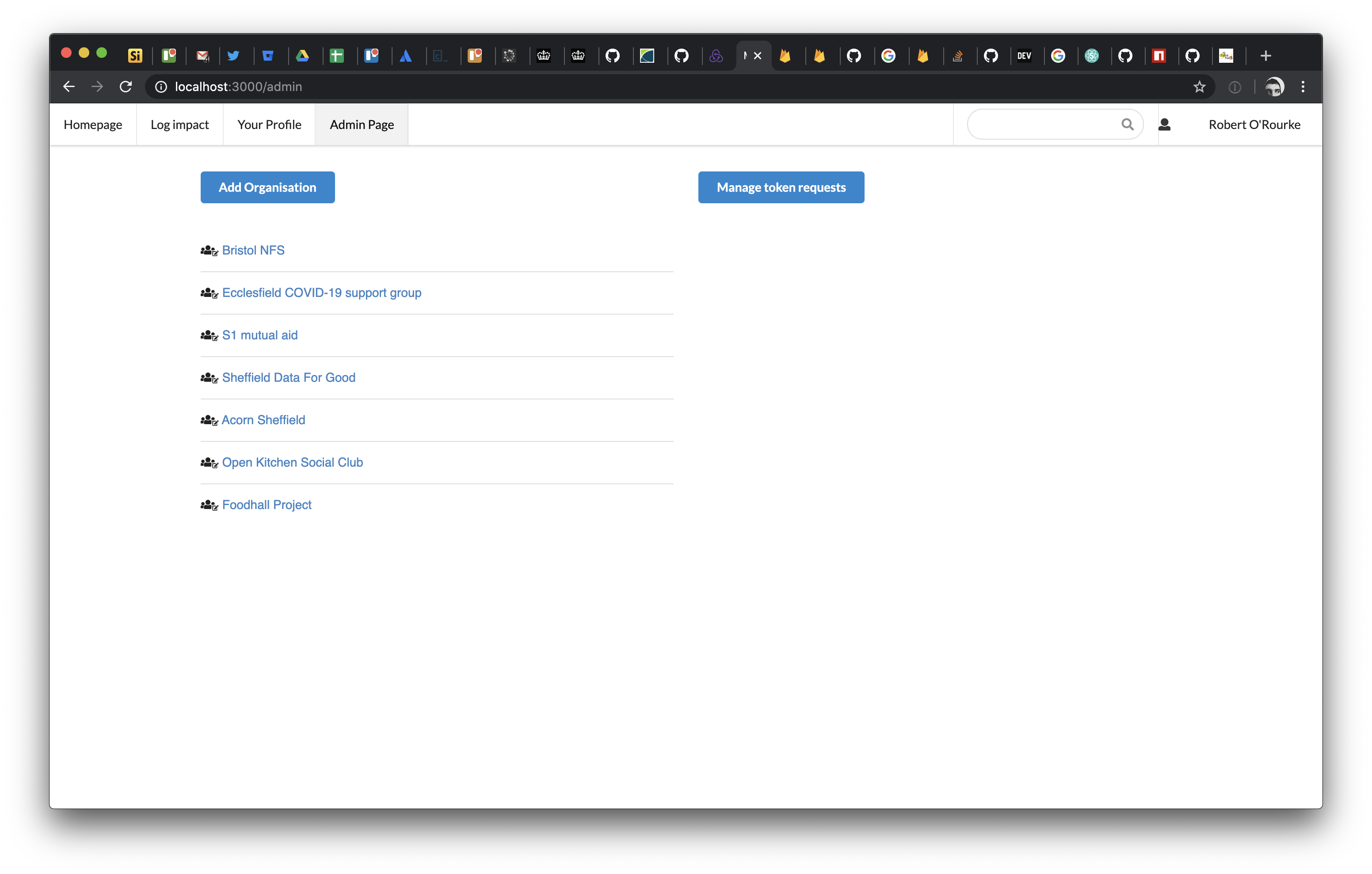Viewport: 1372px width, 874px height.
Task: Open Chrome three-dot menu
Action: click(1303, 87)
